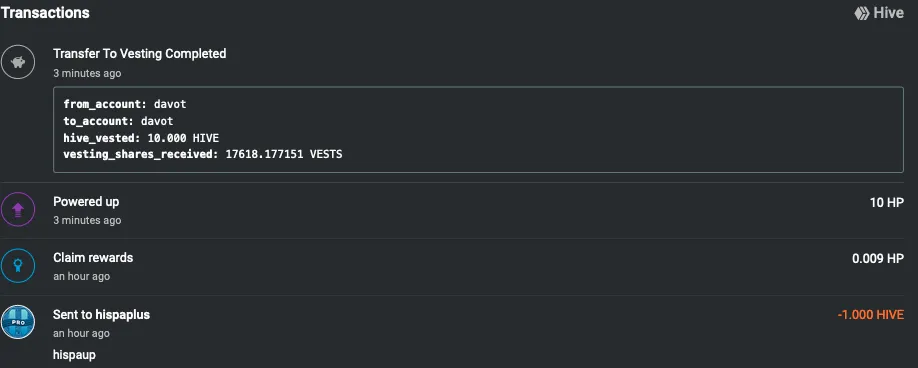Click the vesting entry's 3 minutes ago timestamp
Viewport: 918px width, 368px height.
87,73
